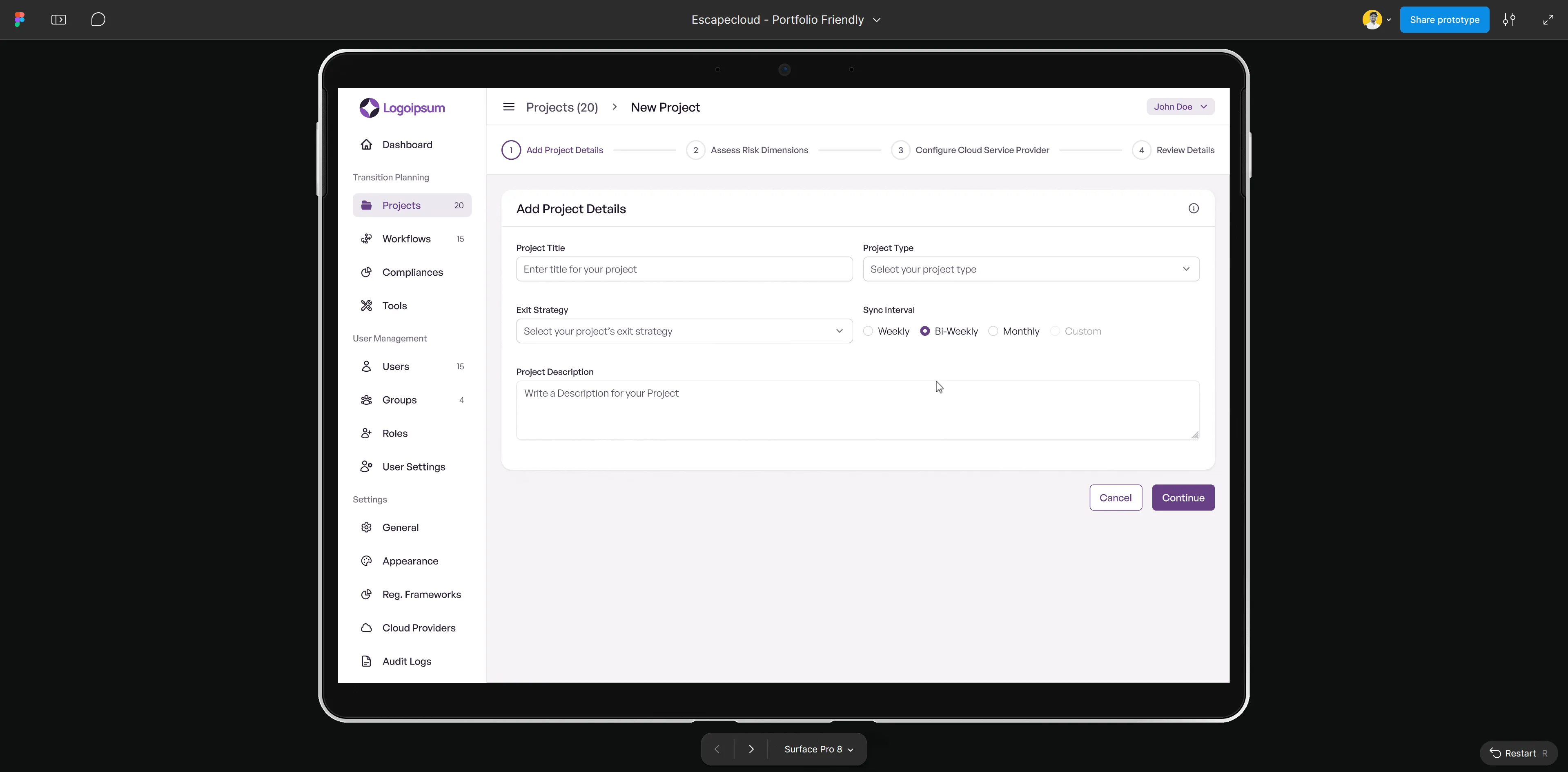Image resolution: width=1568 pixels, height=772 pixels.
Task: Click the Cancel button
Action: pyautogui.click(x=1116, y=498)
